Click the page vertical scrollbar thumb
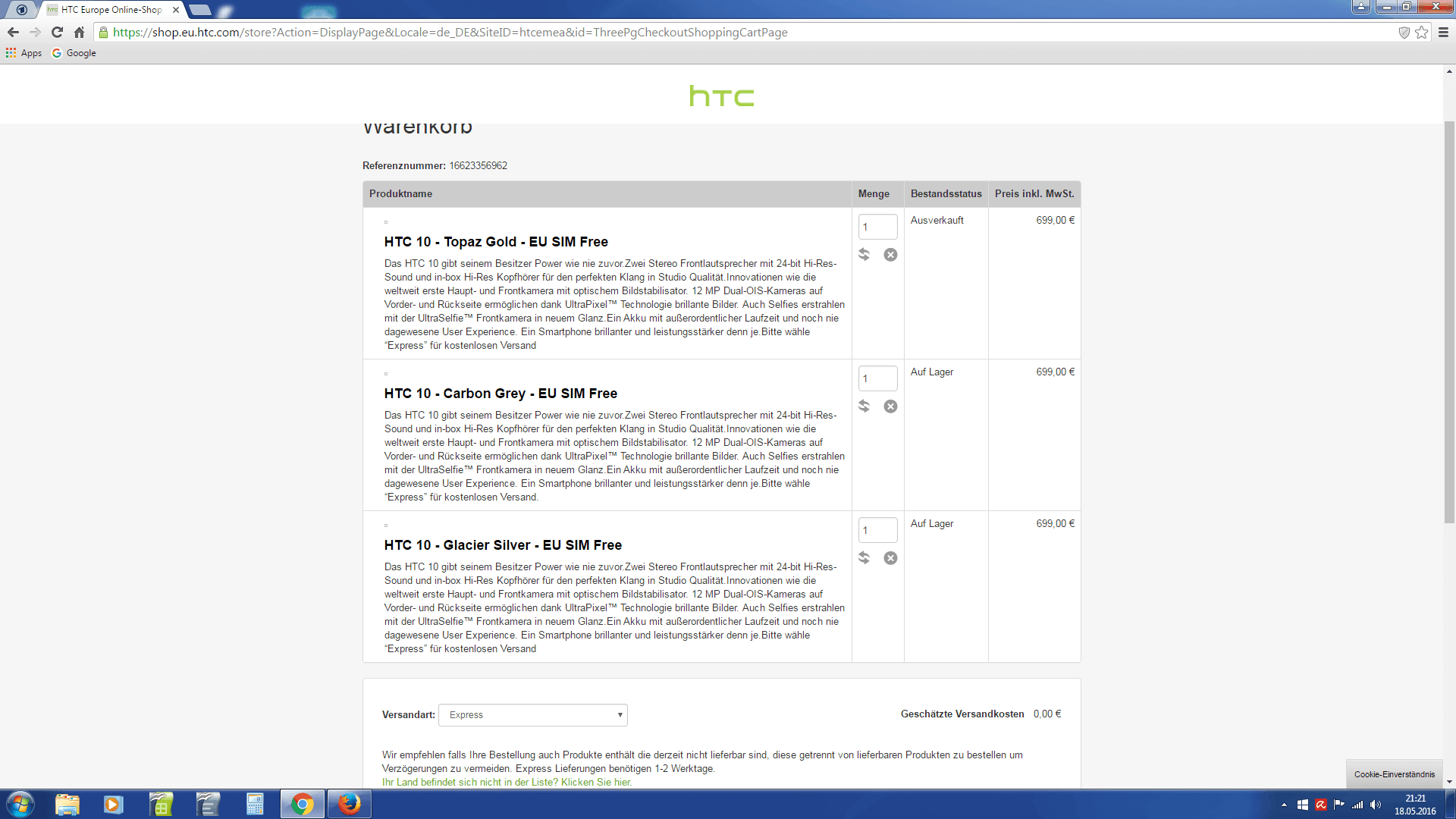This screenshot has height=819, width=1456. coord(1449,322)
